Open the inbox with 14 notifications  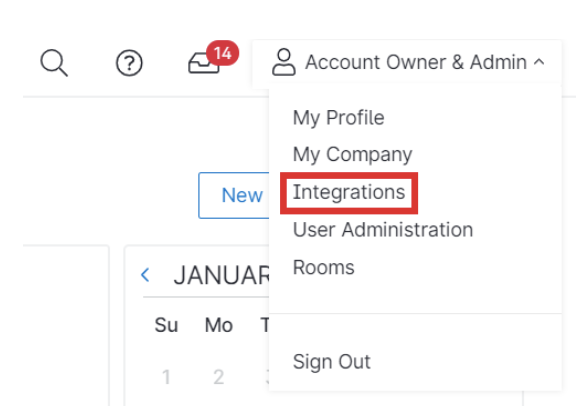[x=212, y=58]
